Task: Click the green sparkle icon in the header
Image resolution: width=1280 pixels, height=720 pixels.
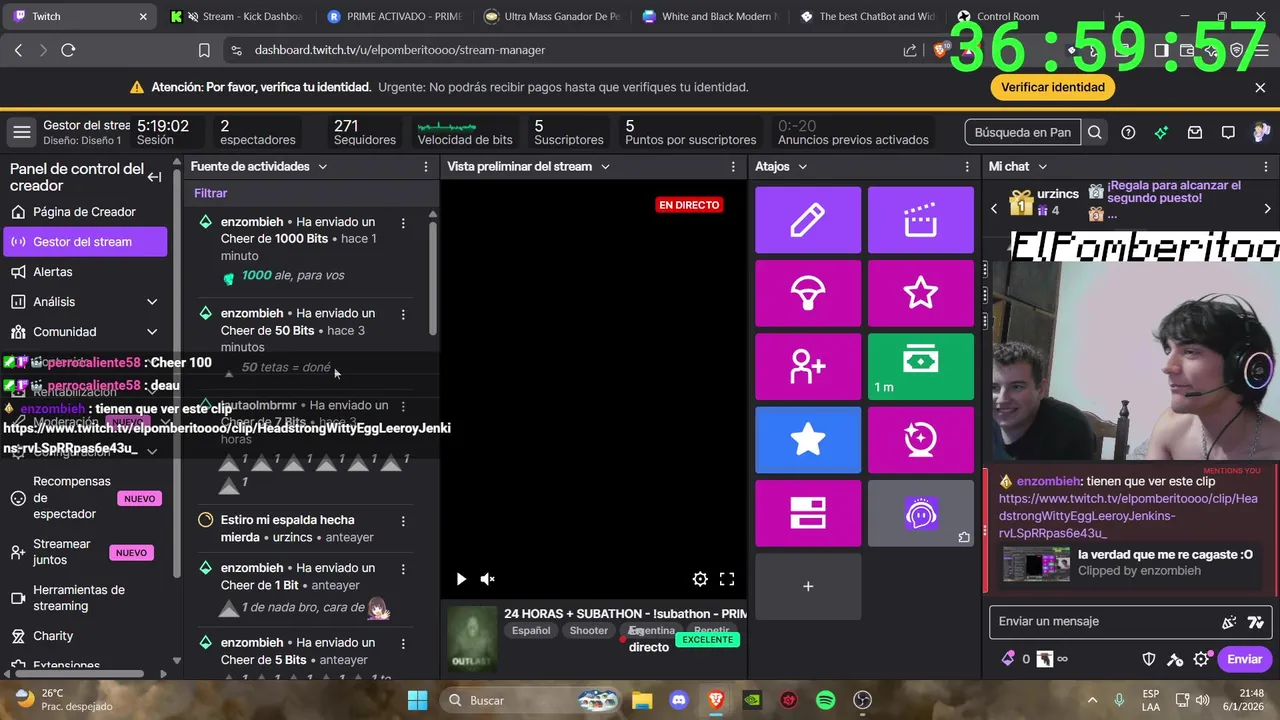Action: click(x=1161, y=132)
